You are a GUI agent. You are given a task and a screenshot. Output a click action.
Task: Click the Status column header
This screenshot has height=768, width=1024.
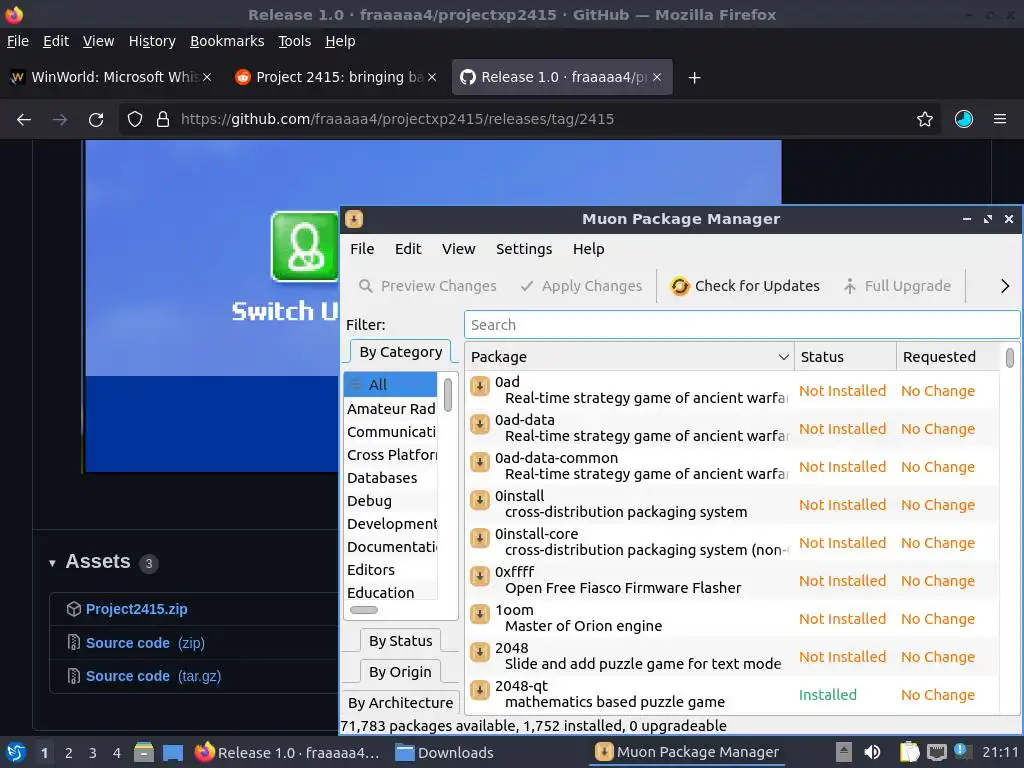845,357
